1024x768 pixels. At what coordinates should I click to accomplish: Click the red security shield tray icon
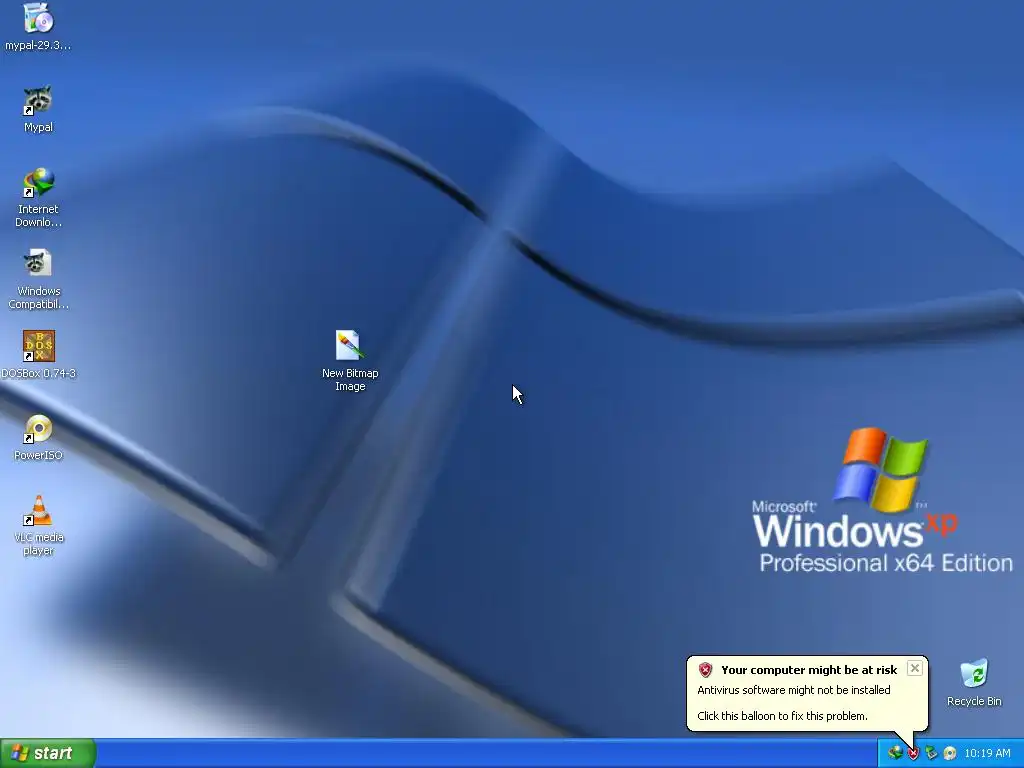click(x=913, y=753)
